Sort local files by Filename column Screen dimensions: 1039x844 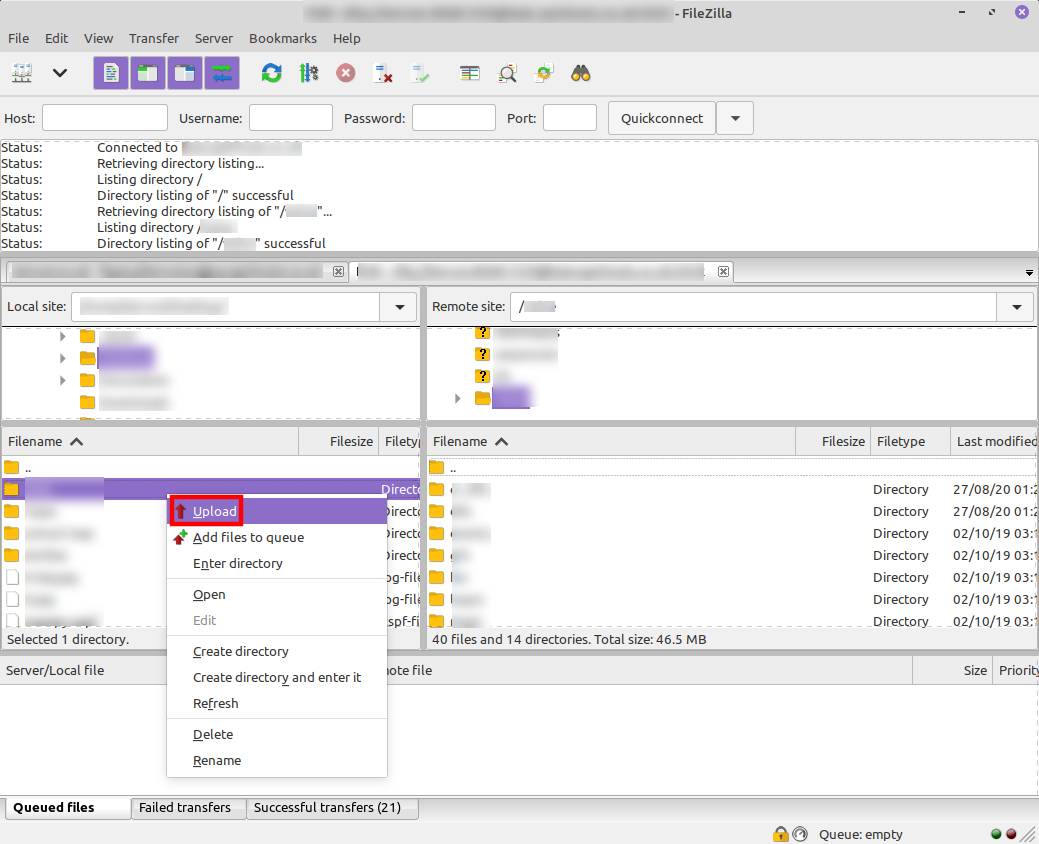150,441
